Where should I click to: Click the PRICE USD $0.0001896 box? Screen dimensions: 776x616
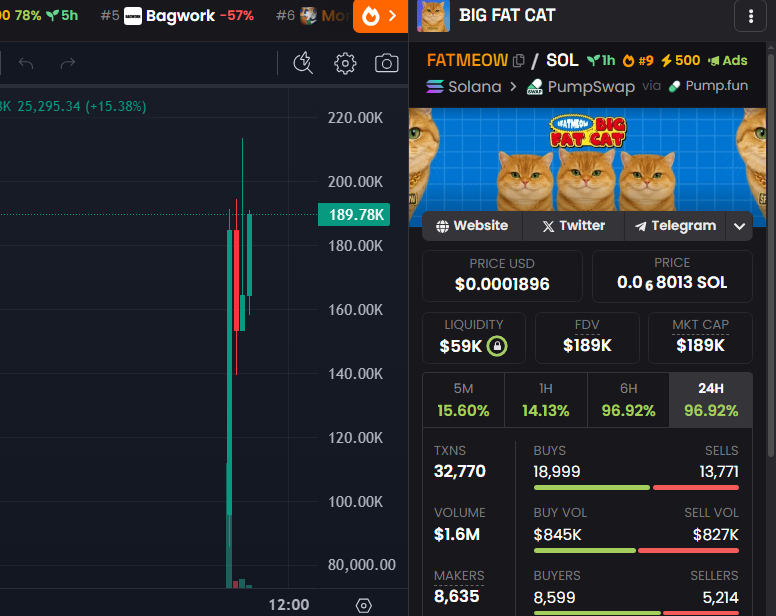click(x=502, y=276)
